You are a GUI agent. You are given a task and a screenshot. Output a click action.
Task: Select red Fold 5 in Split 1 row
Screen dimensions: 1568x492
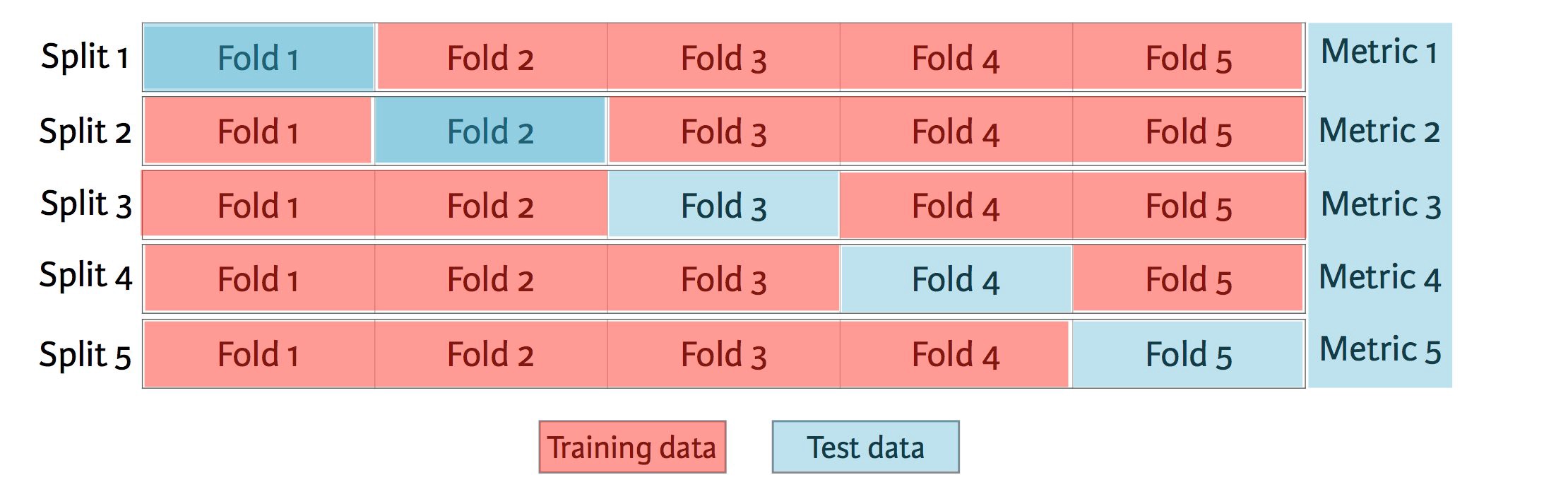pos(1188,58)
